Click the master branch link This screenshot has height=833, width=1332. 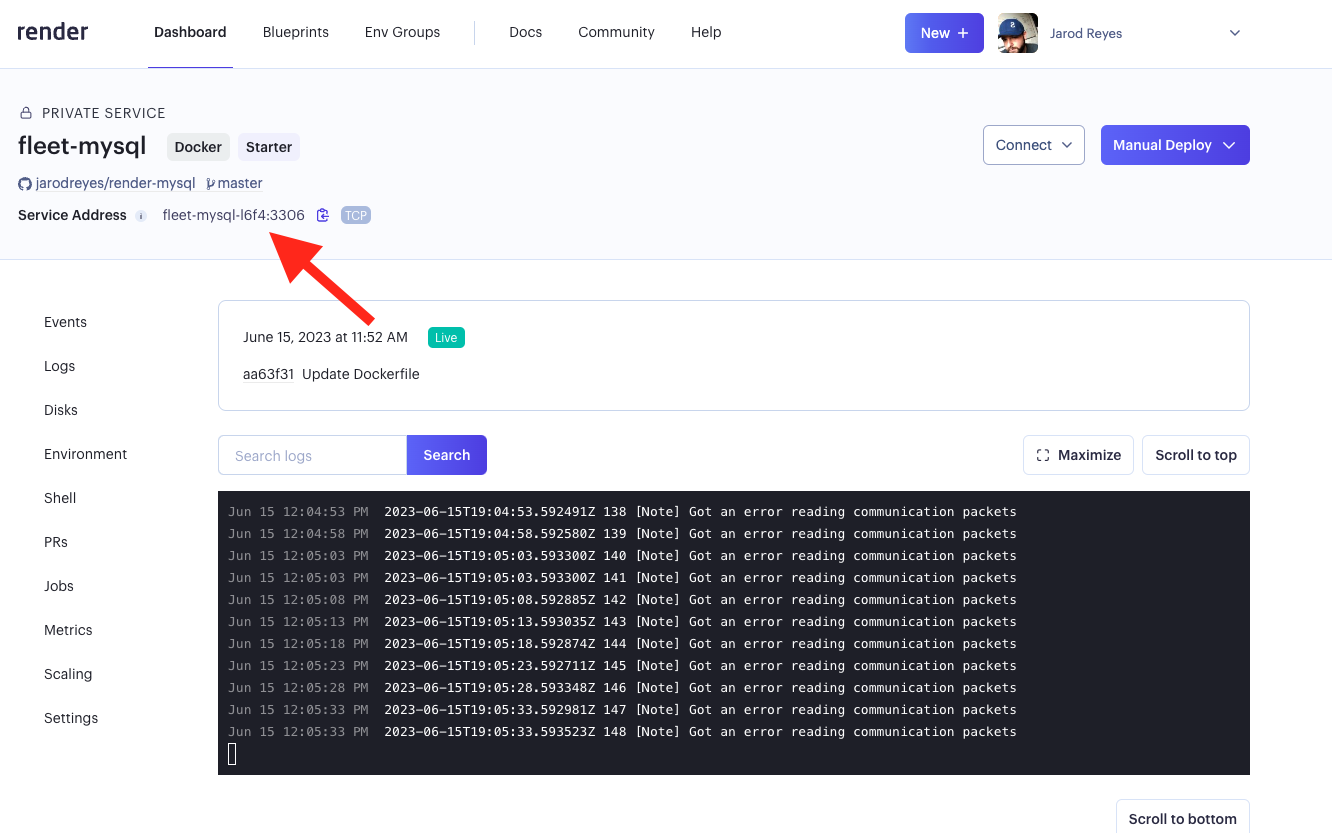click(240, 184)
